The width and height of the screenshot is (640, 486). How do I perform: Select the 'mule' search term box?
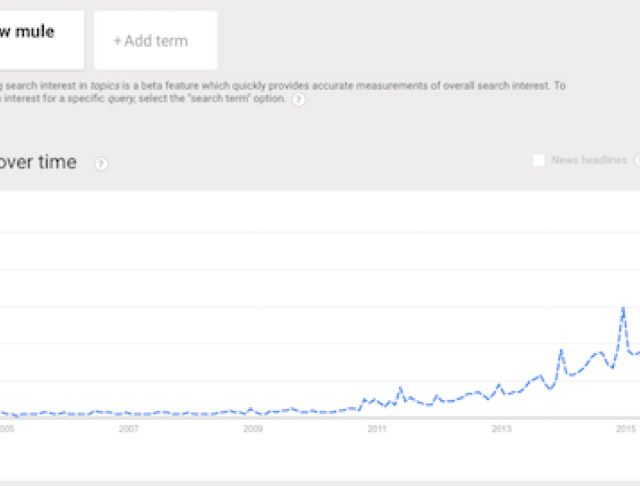point(40,40)
